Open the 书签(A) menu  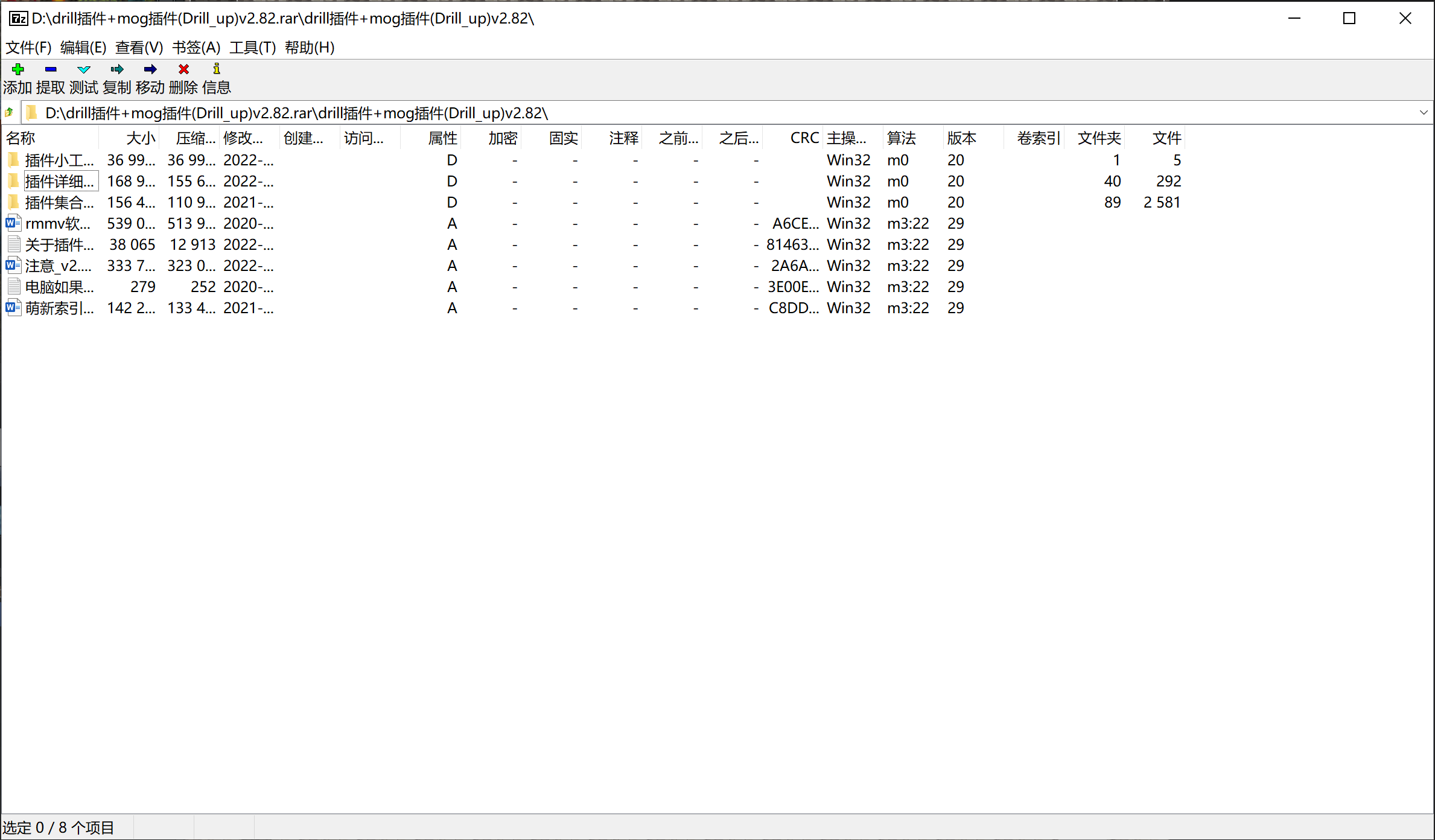pyautogui.click(x=196, y=47)
